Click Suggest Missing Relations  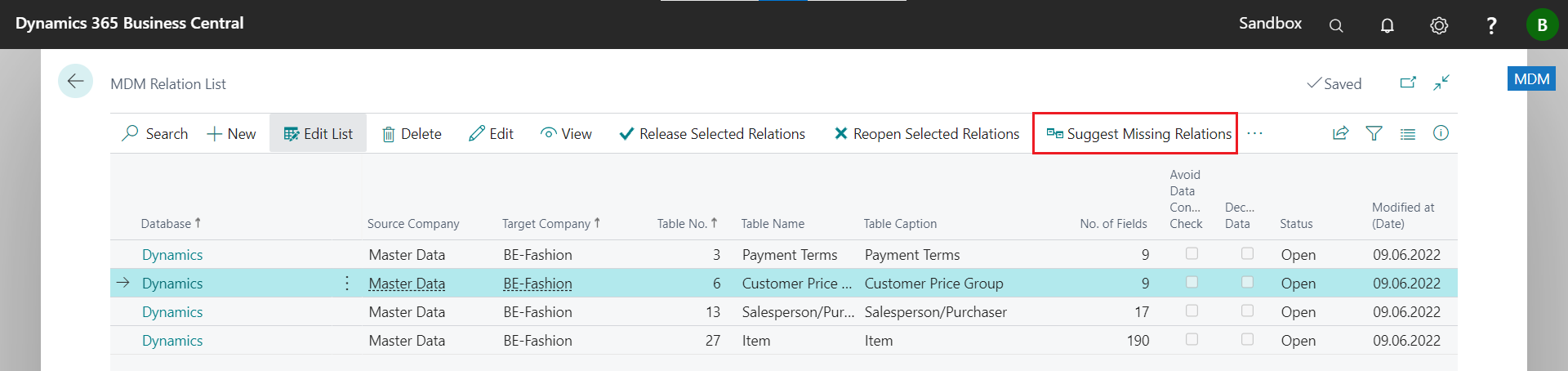coord(1138,133)
